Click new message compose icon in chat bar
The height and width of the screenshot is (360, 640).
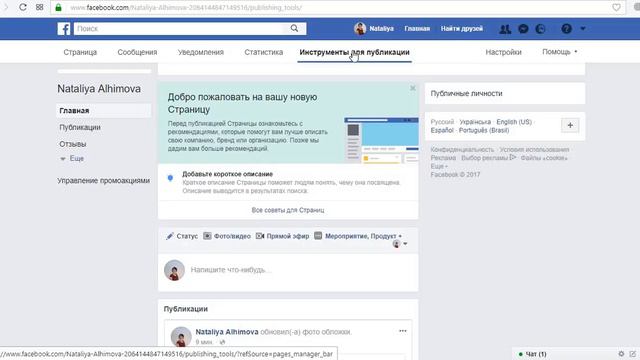633,354
